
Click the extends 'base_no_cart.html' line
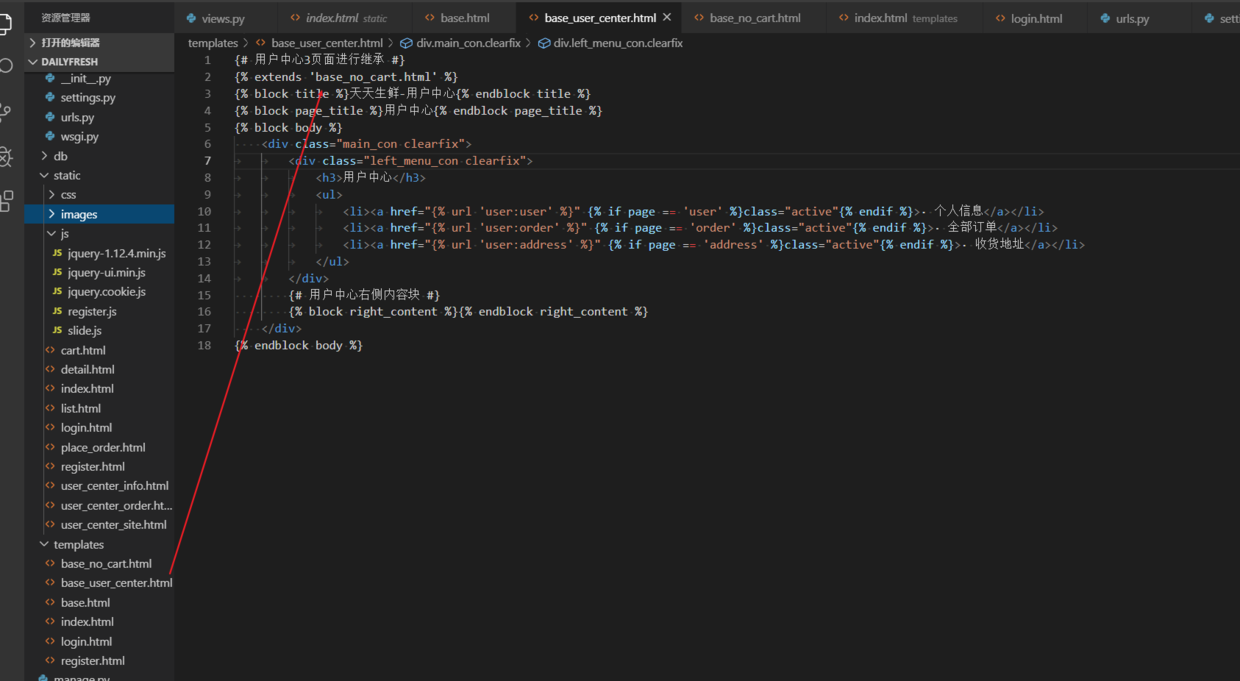click(x=346, y=77)
